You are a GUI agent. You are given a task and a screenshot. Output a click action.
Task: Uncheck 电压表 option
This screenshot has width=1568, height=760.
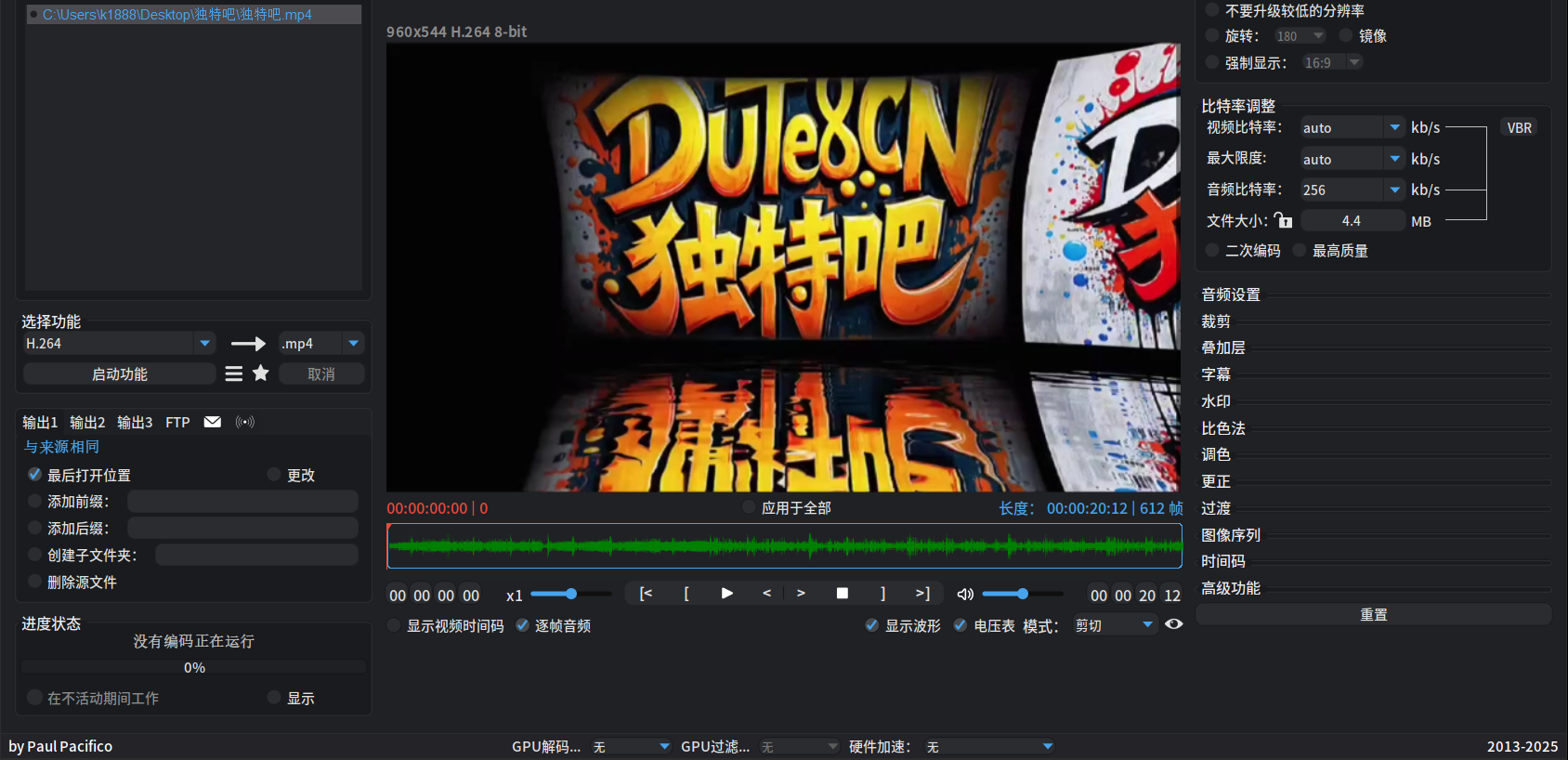click(960, 625)
